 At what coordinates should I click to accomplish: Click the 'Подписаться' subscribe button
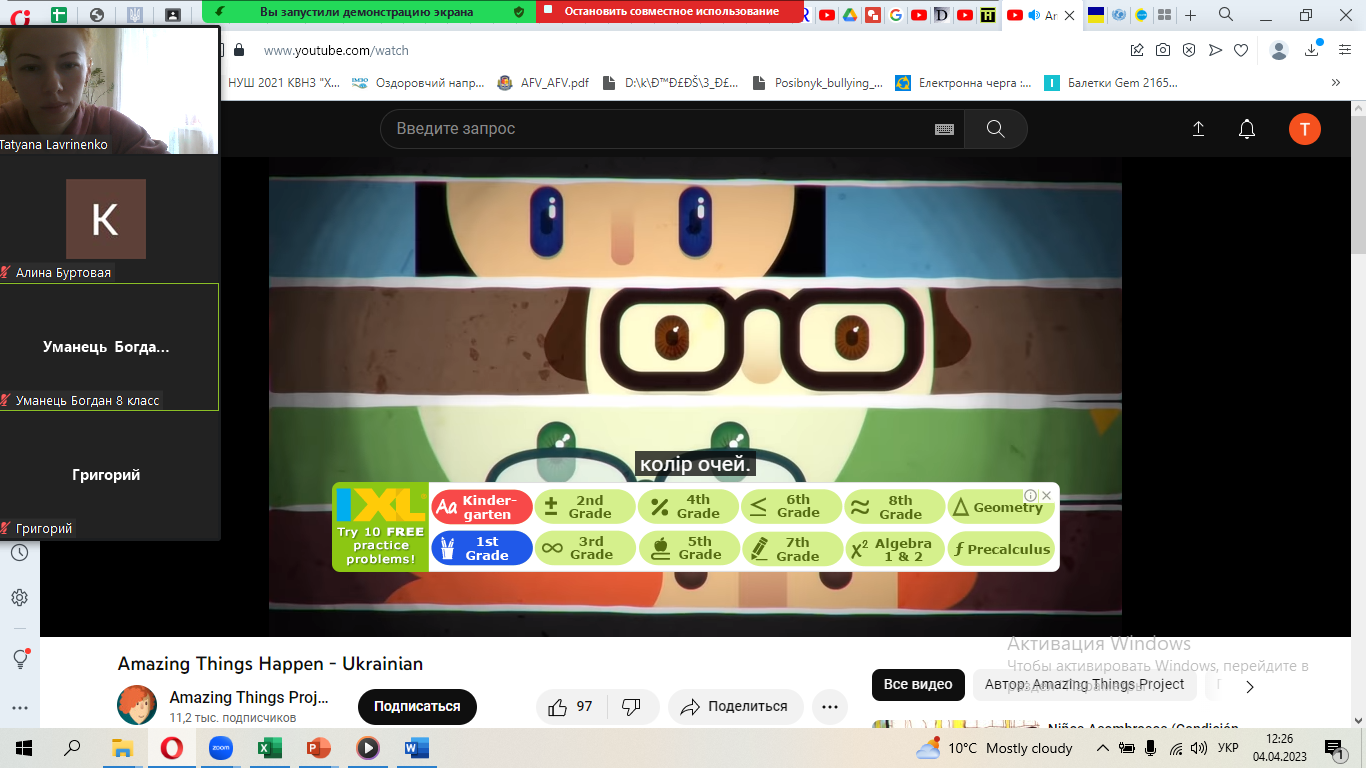tap(417, 707)
